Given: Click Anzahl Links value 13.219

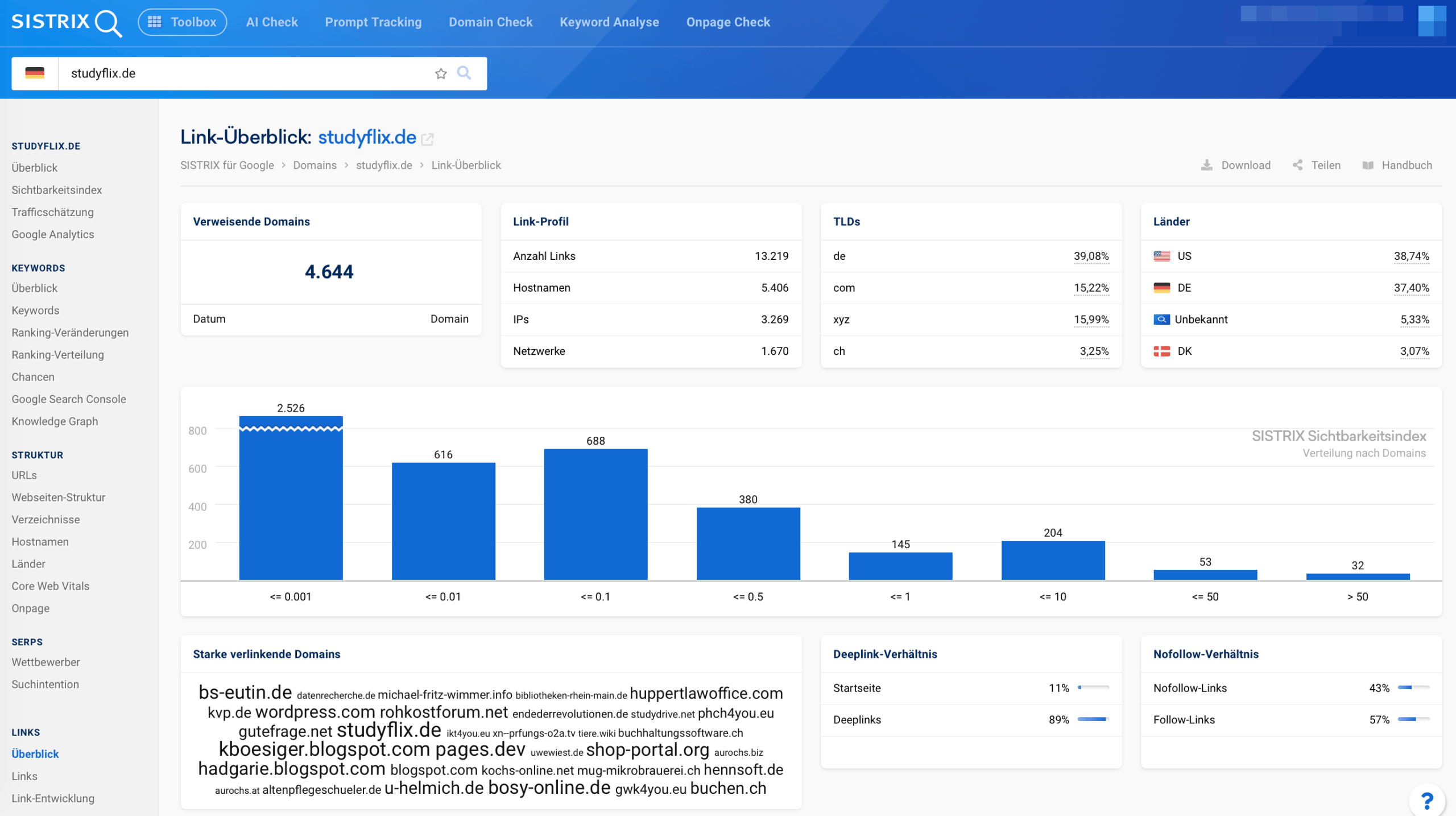Looking at the screenshot, I should (x=771, y=256).
